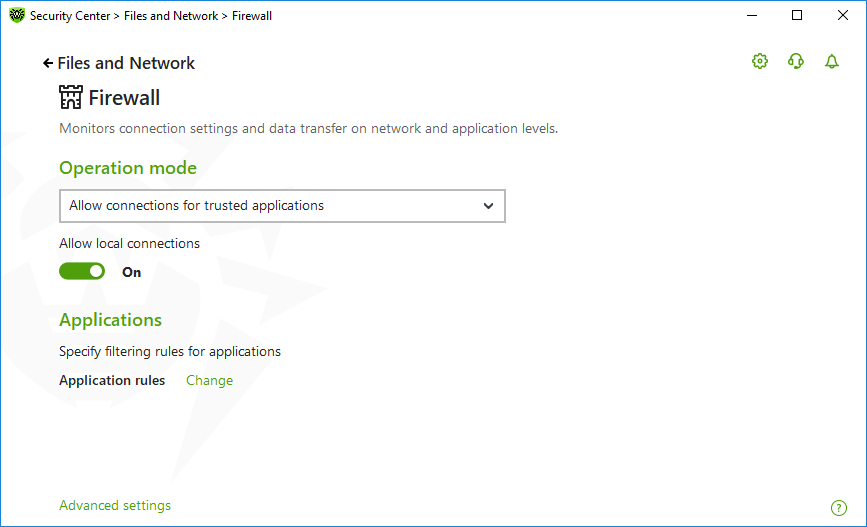The width and height of the screenshot is (867, 527).
Task: Click the Firewall heading title
Action: 124,98
